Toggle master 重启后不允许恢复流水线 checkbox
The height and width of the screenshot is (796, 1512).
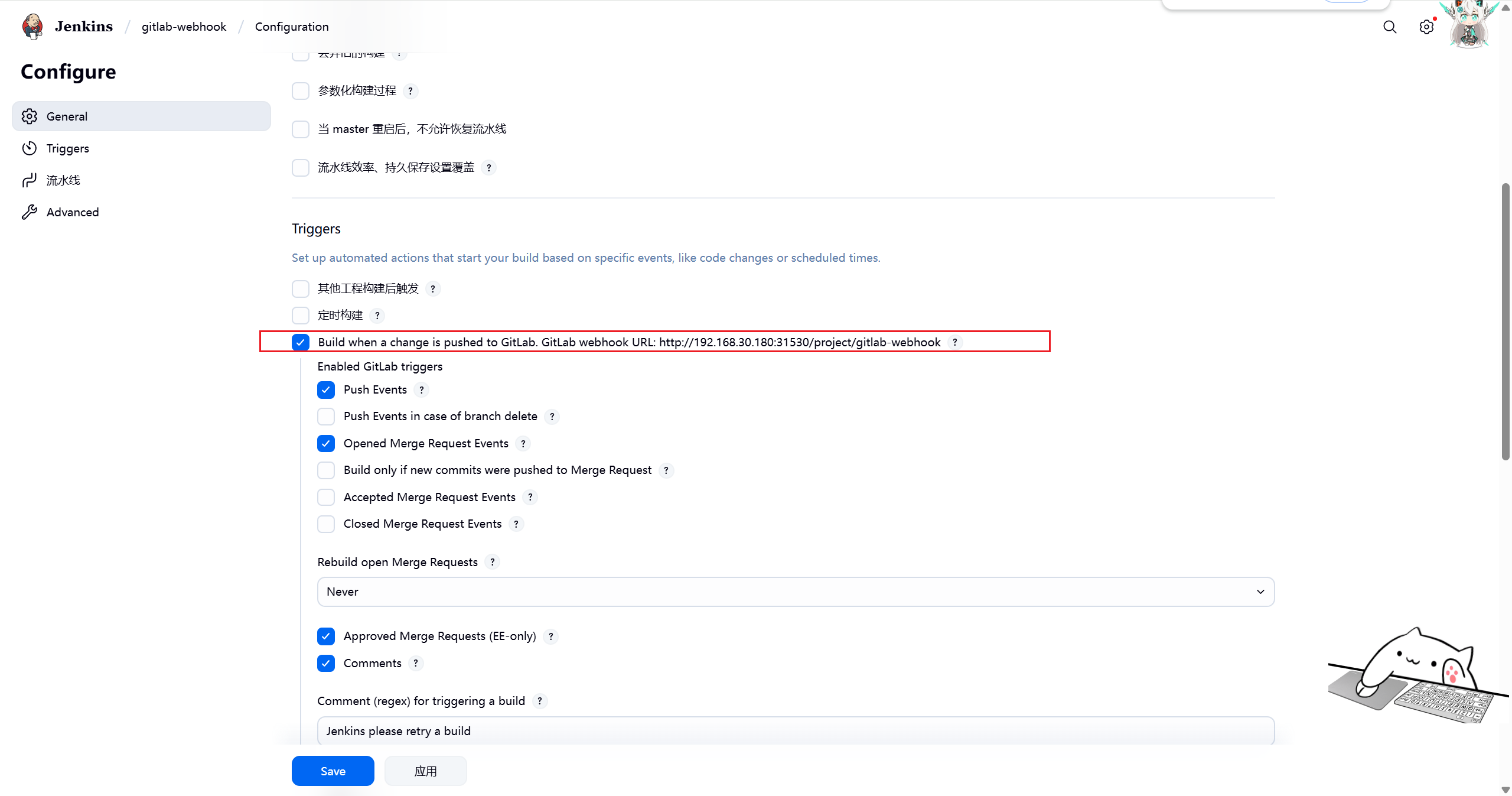[x=301, y=129]
